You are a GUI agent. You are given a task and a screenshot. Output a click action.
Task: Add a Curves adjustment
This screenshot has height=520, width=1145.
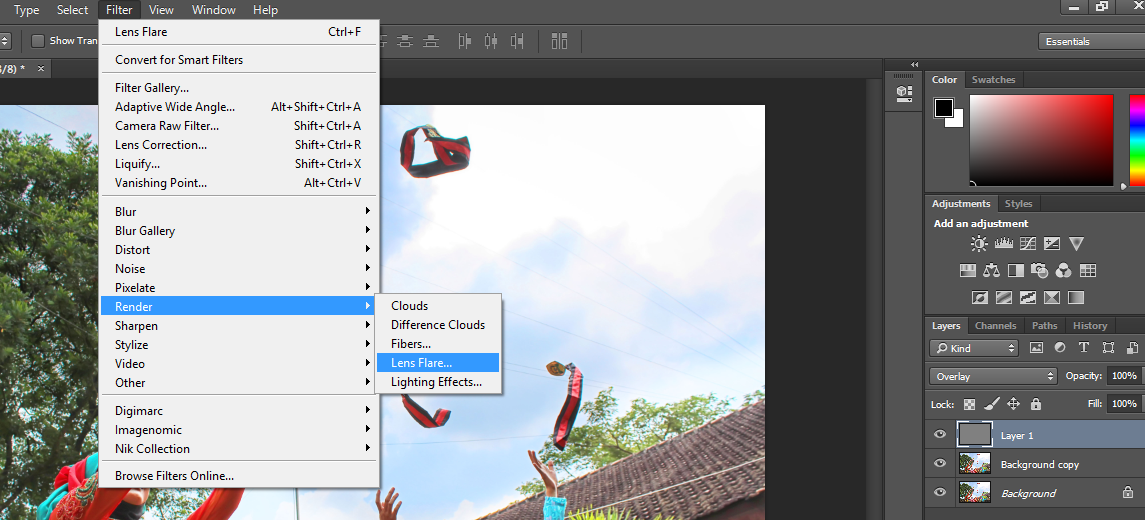click(1027, 244)
